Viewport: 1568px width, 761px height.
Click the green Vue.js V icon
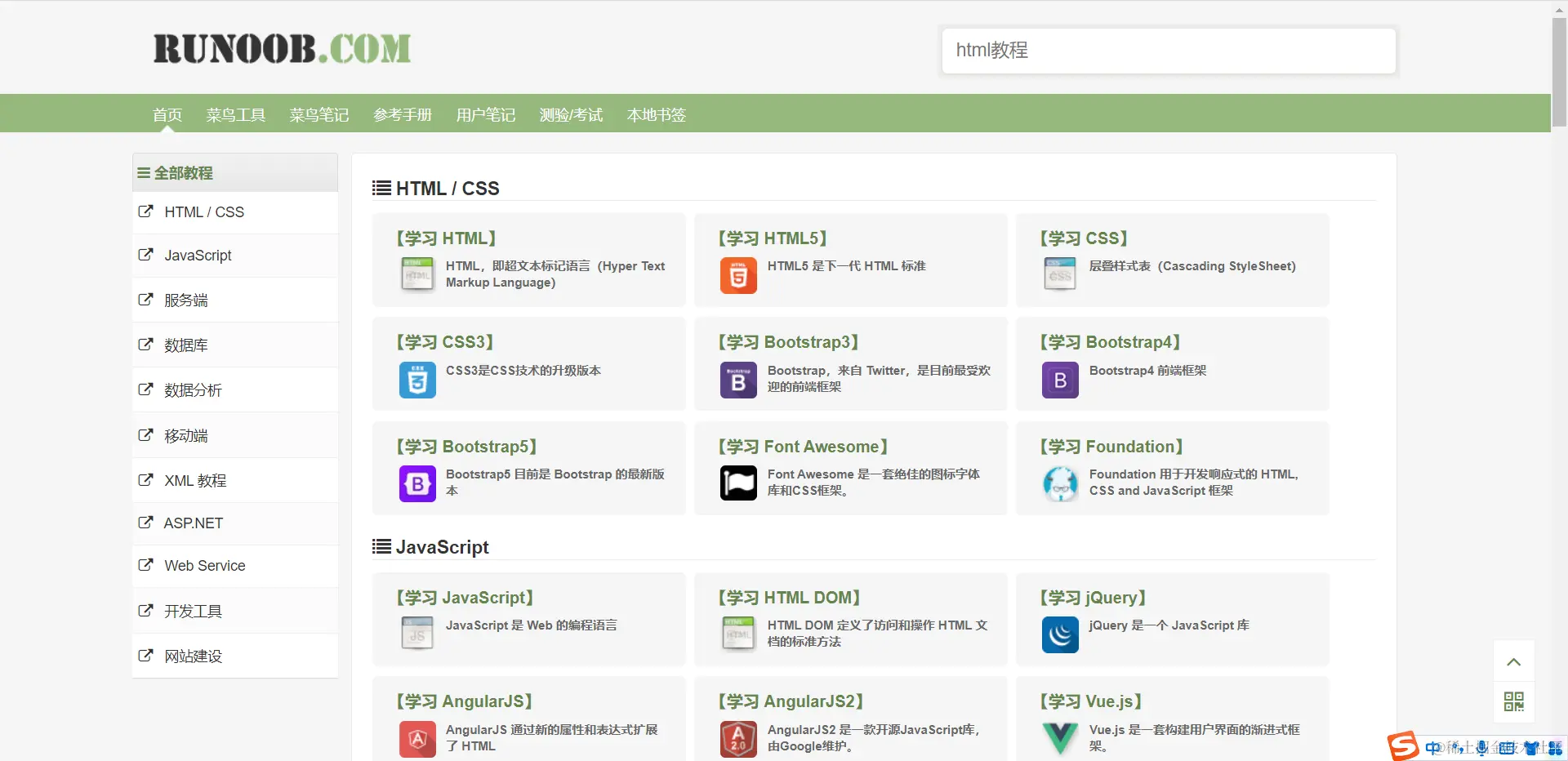click(1060, 739)
